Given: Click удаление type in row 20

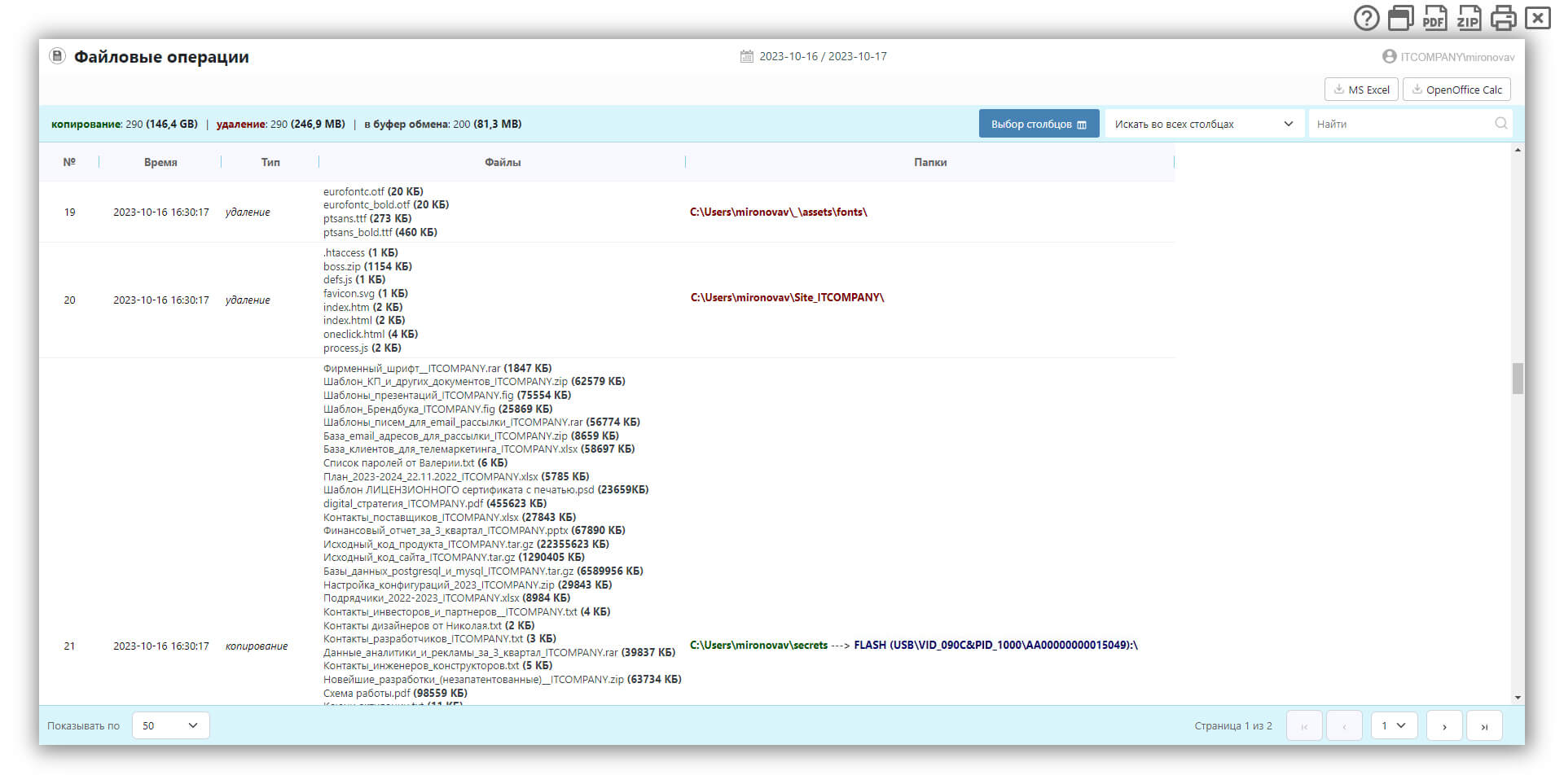Looking at the screenshot, I should coord(248,300).
